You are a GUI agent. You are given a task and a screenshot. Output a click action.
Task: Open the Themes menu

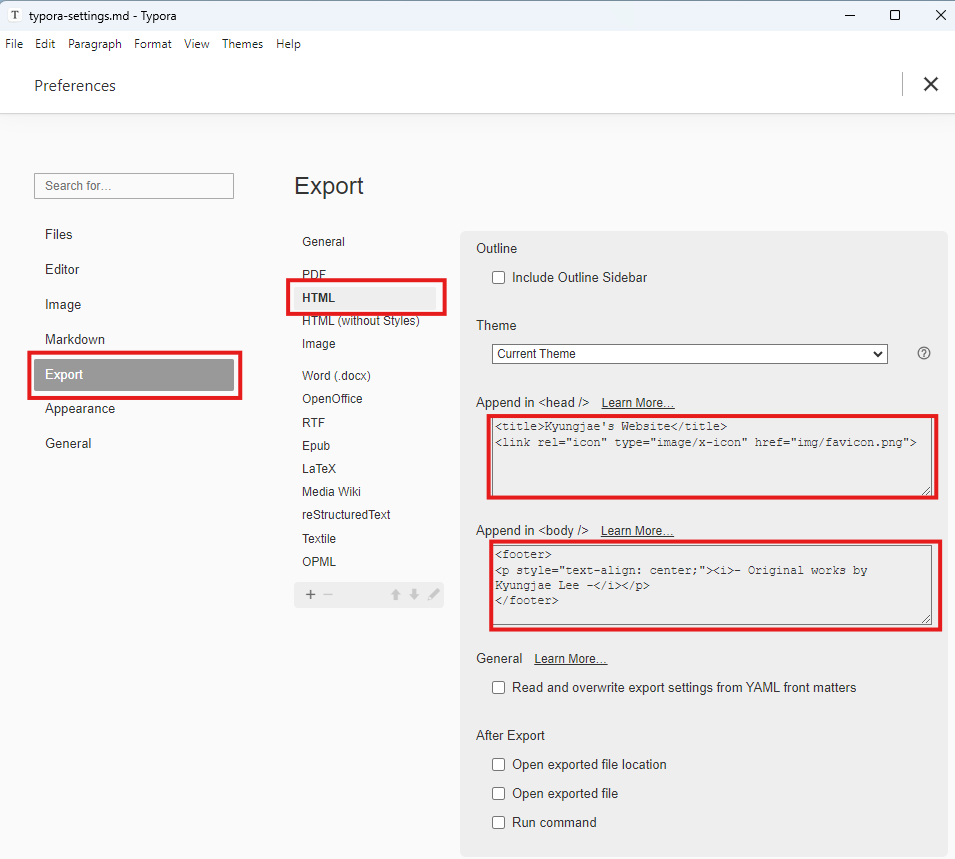point(242,44)
